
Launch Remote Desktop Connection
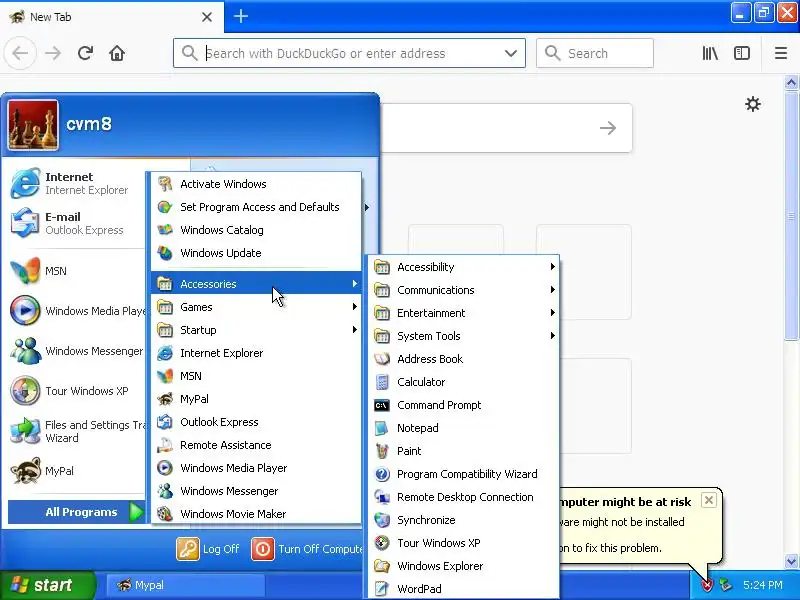pos(463,496)
